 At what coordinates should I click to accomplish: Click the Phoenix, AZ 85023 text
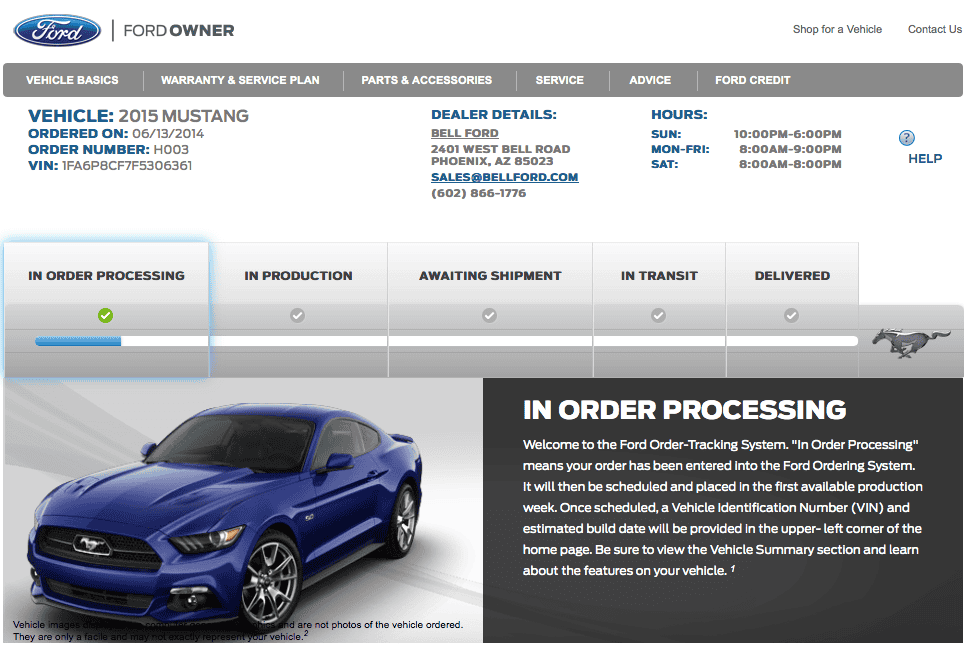492,161
